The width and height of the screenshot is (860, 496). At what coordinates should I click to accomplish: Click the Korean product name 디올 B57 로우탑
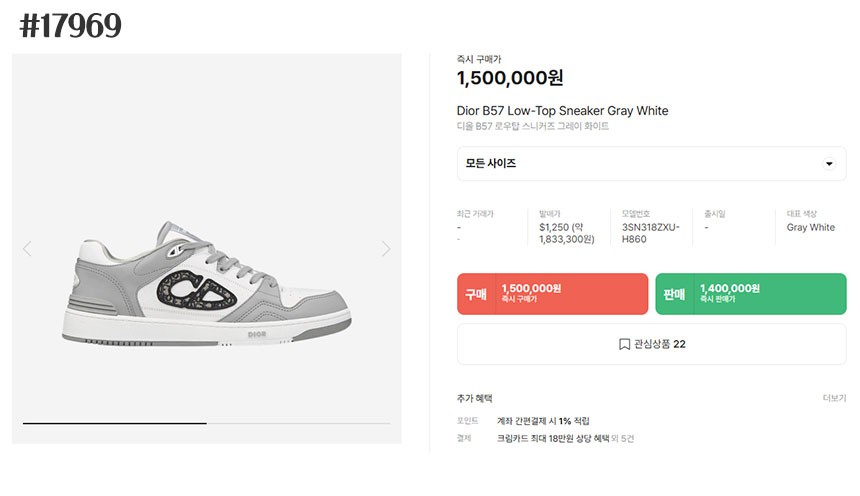[x=532, y=127]
